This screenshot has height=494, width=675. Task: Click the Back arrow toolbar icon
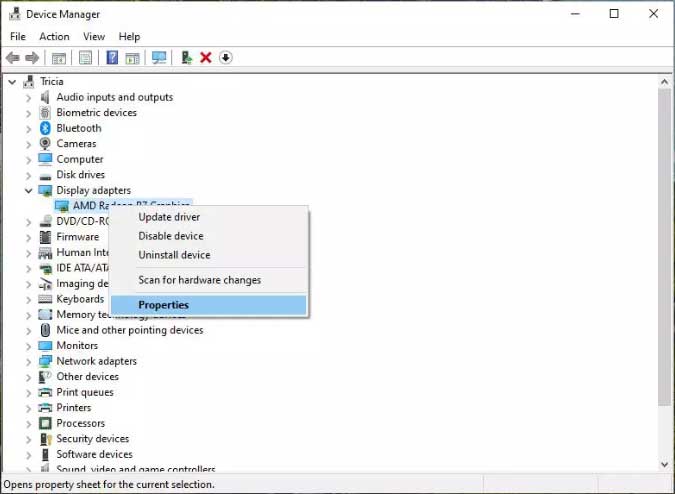[x=12, y=58]
